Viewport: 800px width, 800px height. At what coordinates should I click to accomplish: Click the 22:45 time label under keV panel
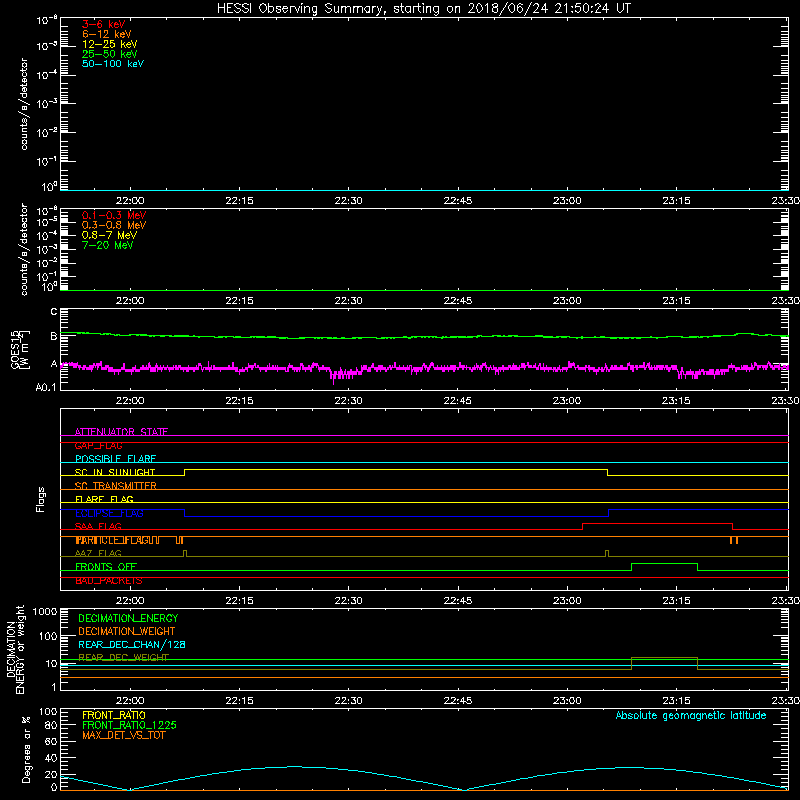tap(458, 201)
